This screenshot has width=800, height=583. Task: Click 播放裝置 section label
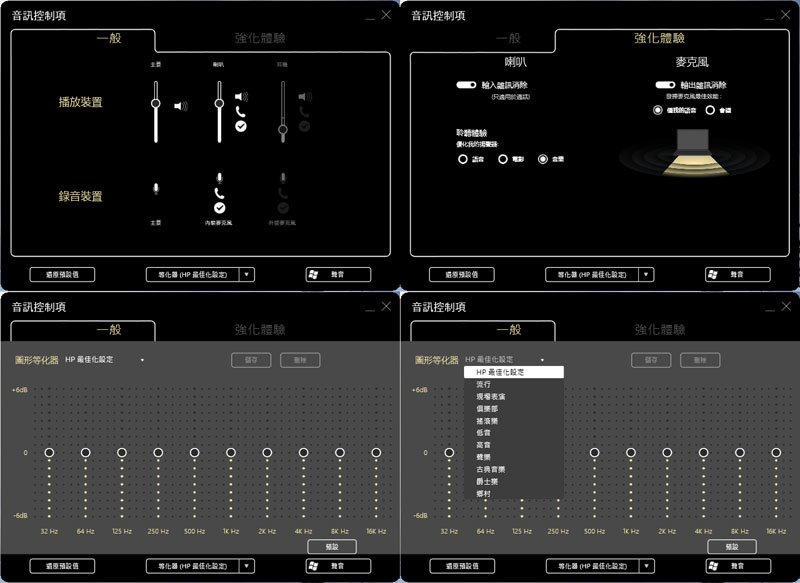pos(81,102)
